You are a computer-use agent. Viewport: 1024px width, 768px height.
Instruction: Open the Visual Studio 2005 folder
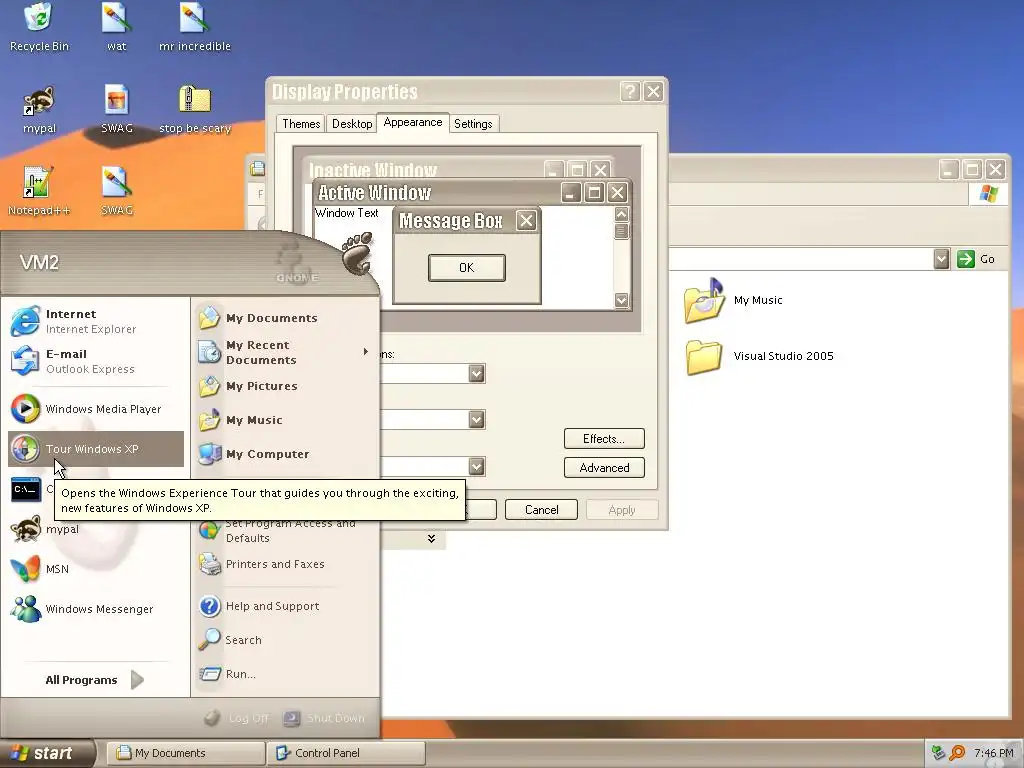[x=760, y=357]
